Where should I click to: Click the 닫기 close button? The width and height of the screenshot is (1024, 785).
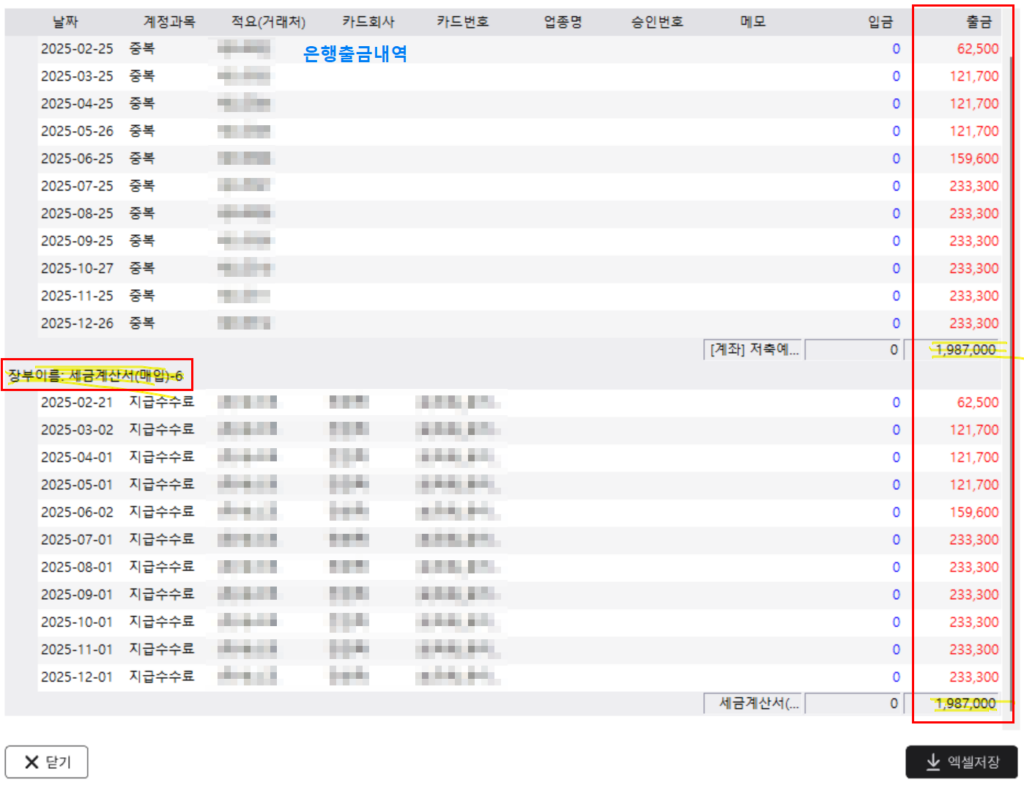[x=46, y=762]
